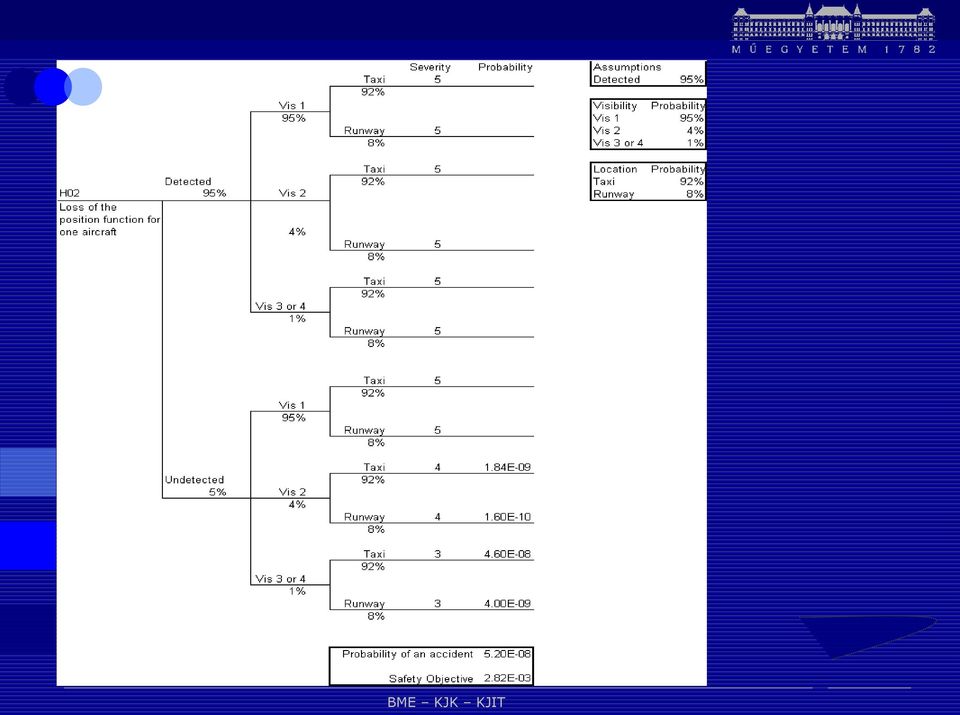Viewport: 960px width, 715px height.
Task: Select "Vis 2" node under Undetected branch
Action: 292,492
